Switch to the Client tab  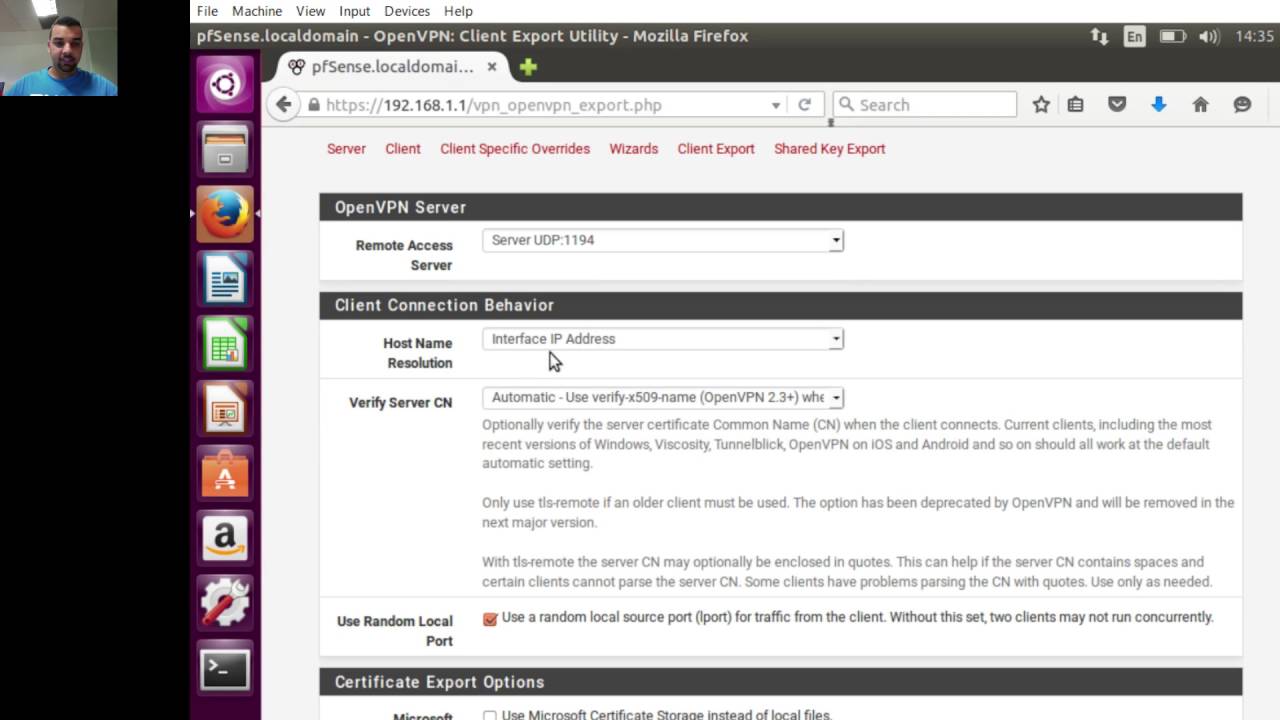click(x=403, y=149)
